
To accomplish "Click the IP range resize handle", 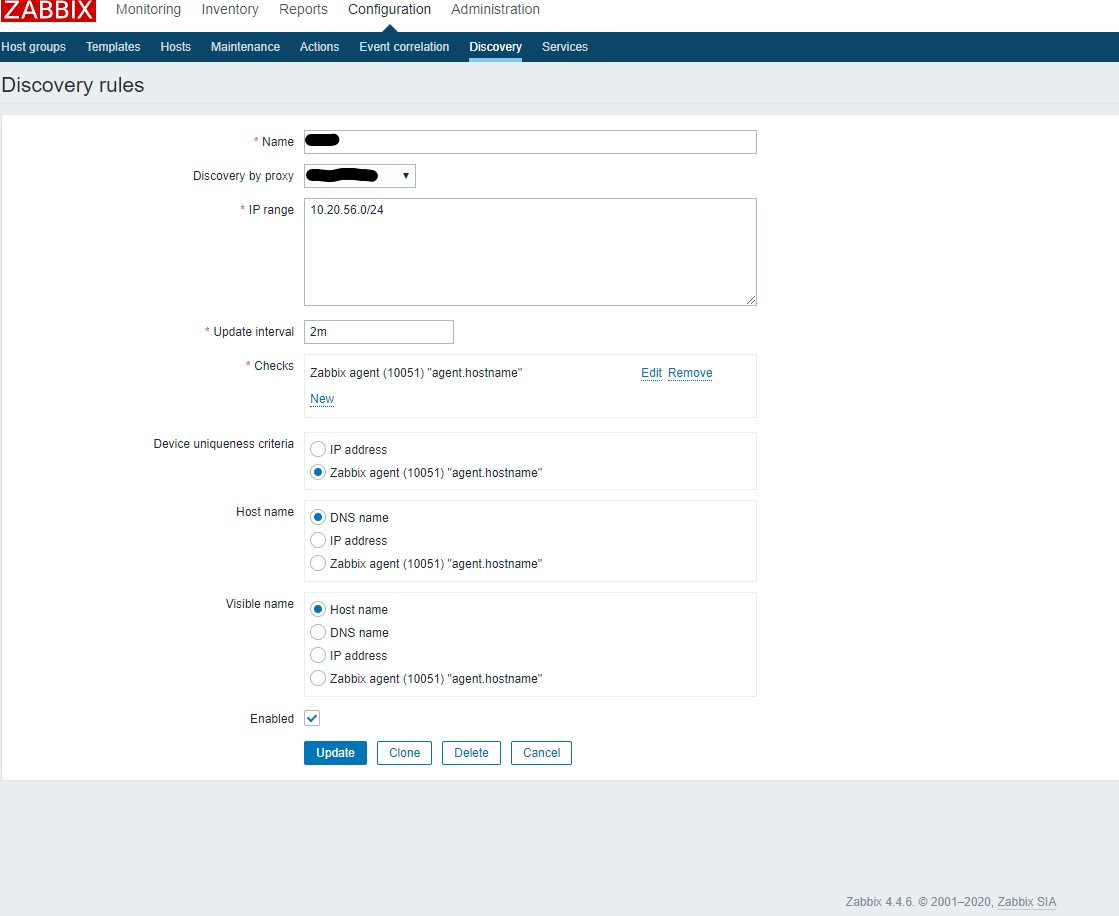I will coord(751,300).
